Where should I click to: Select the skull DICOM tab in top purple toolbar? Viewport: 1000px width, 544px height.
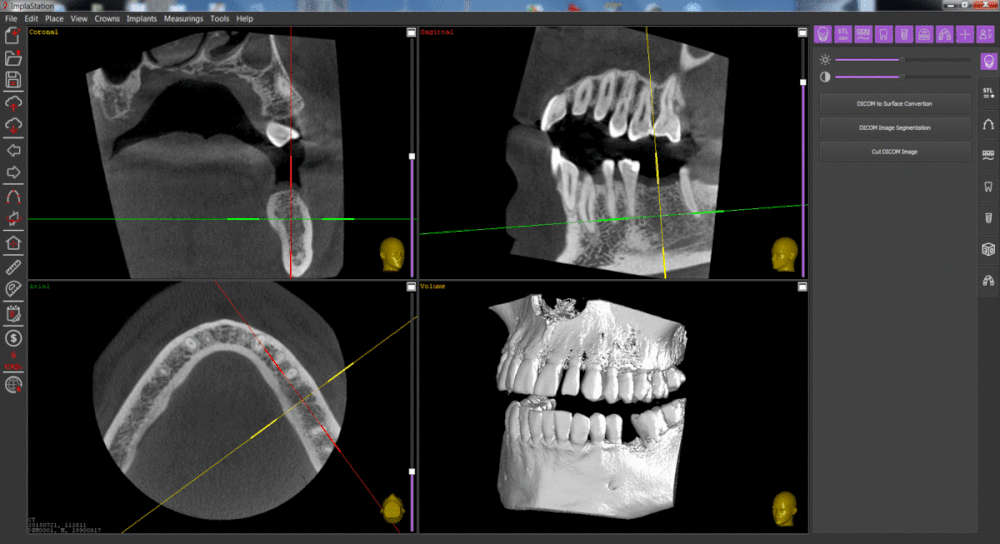(823, 34)
